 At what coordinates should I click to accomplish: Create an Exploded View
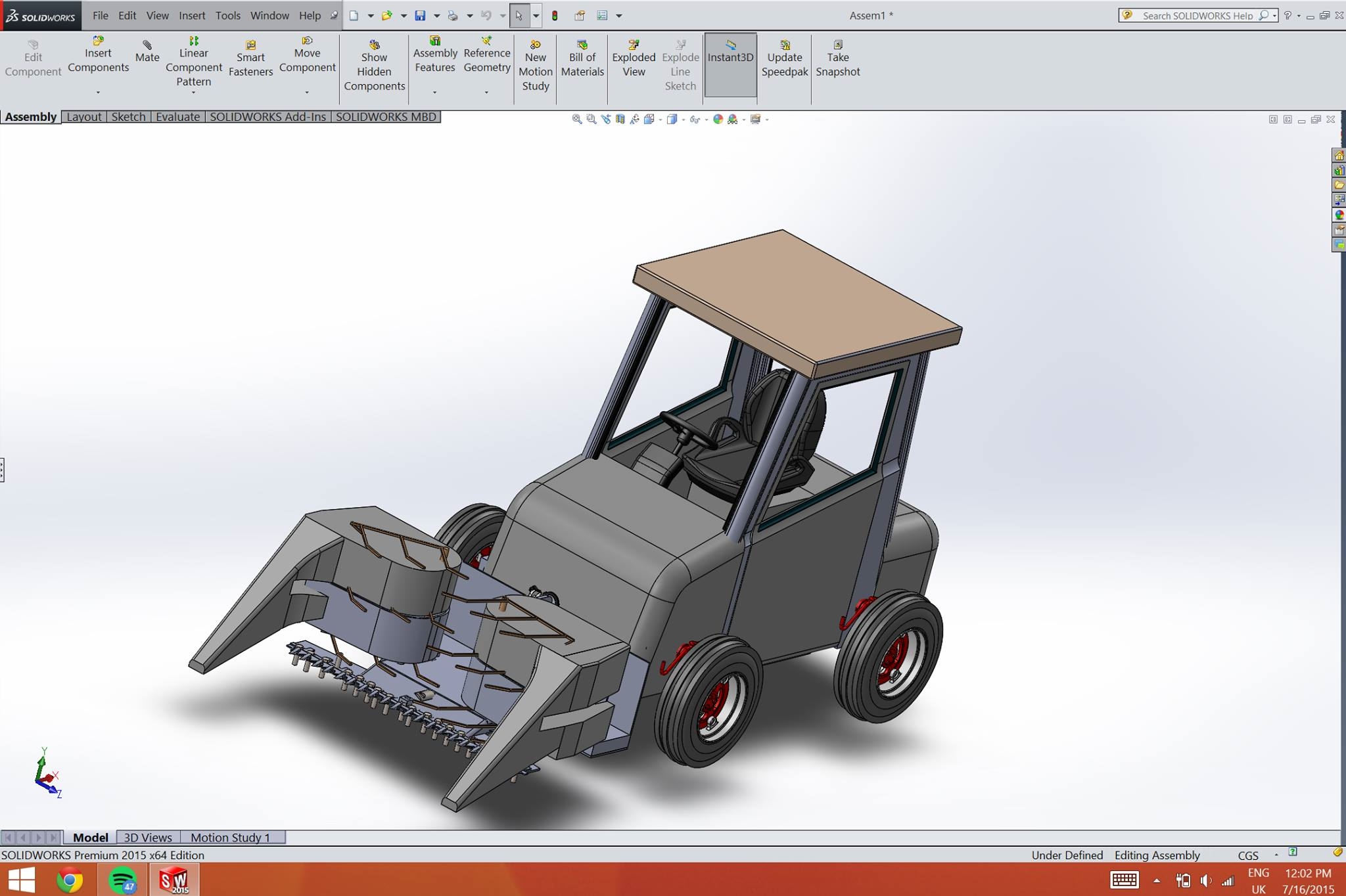[634, 58]
